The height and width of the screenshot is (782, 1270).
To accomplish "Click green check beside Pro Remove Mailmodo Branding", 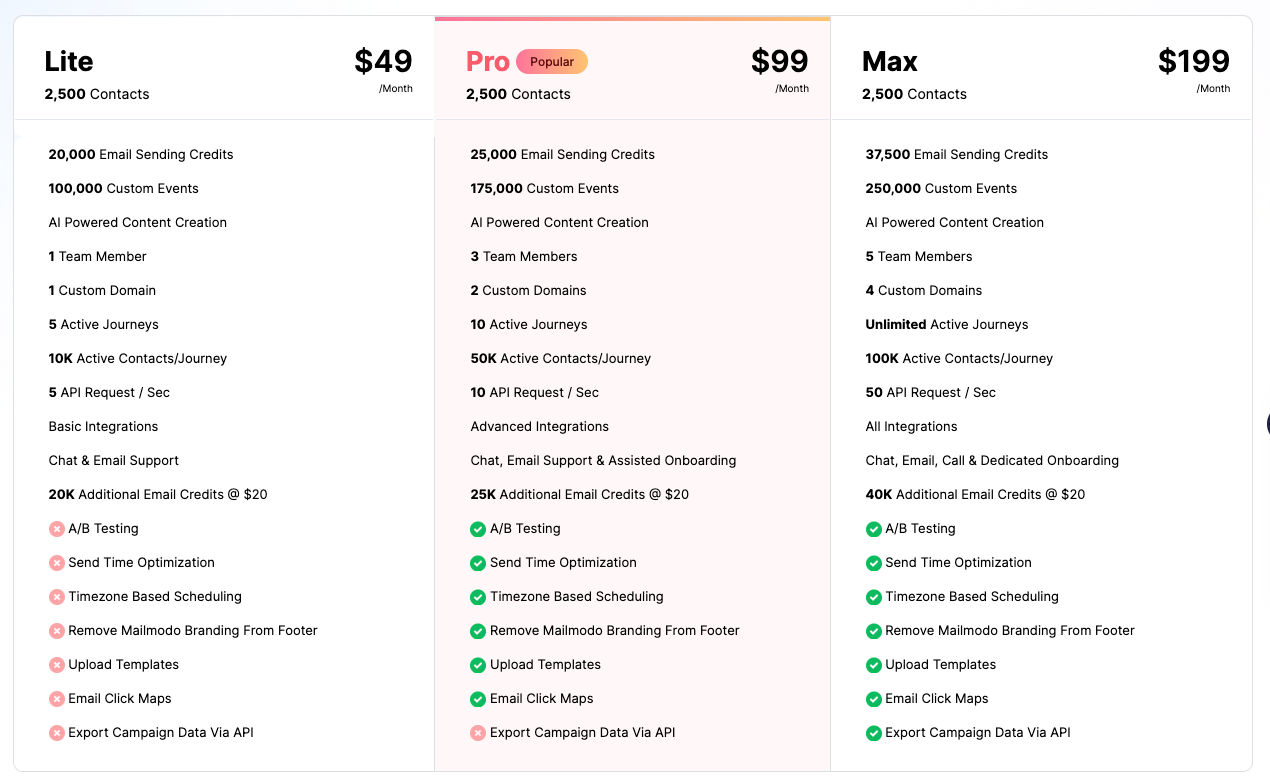I will tap(478, 631).
